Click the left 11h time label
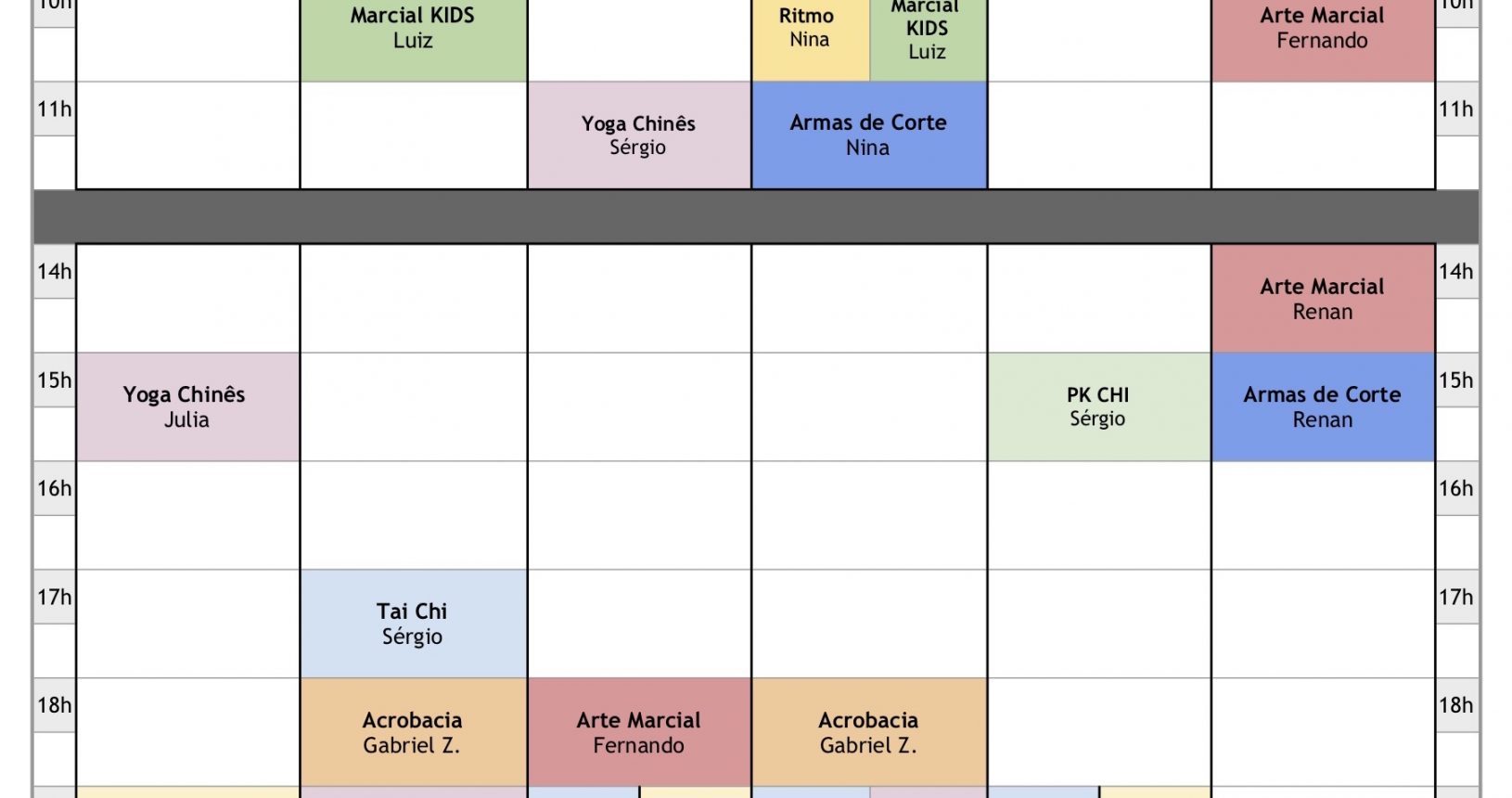 [55, 109]
